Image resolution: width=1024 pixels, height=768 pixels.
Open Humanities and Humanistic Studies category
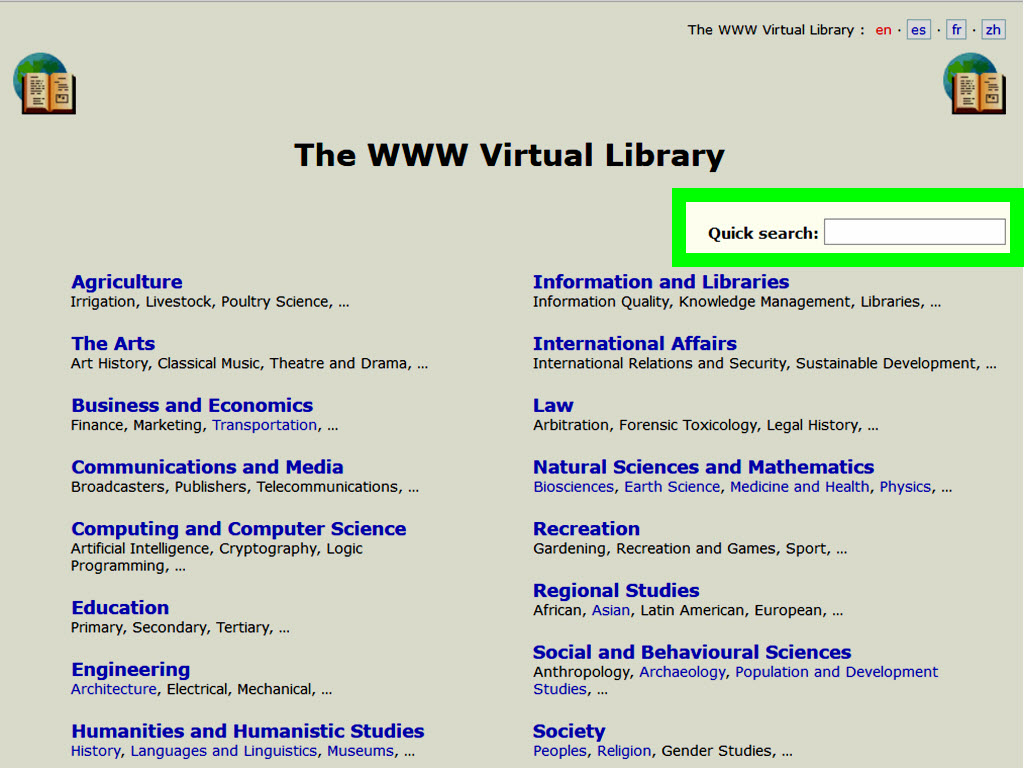tap(248, 731)
